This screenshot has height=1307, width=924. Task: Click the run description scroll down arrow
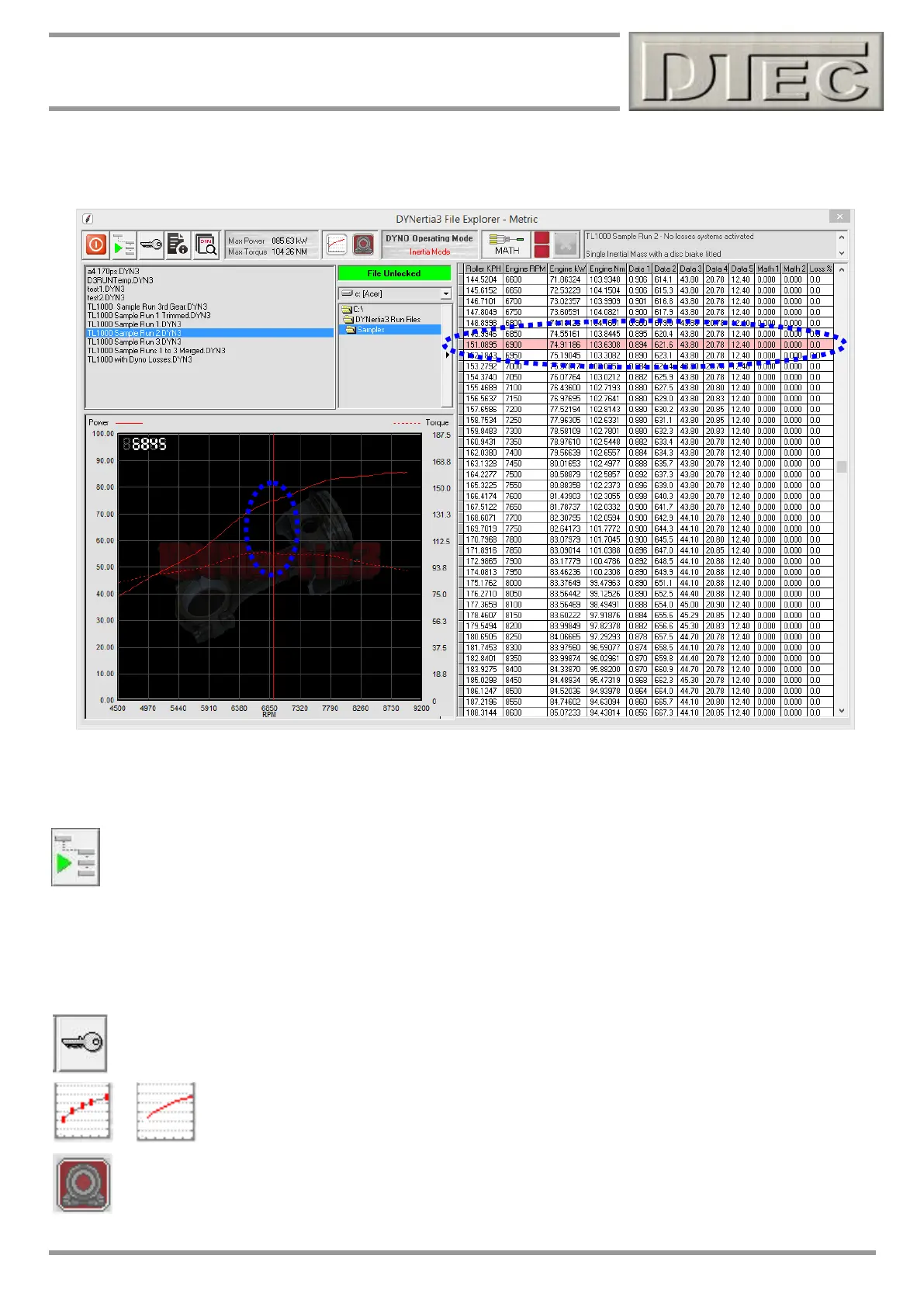point(841,253)
